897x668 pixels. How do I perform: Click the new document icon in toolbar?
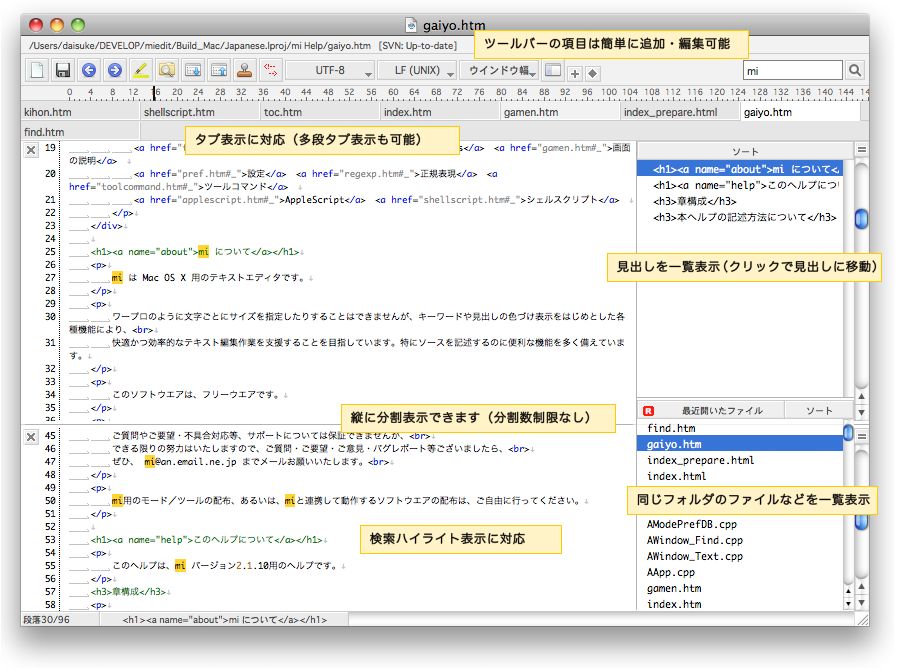[x=36, y=71]
